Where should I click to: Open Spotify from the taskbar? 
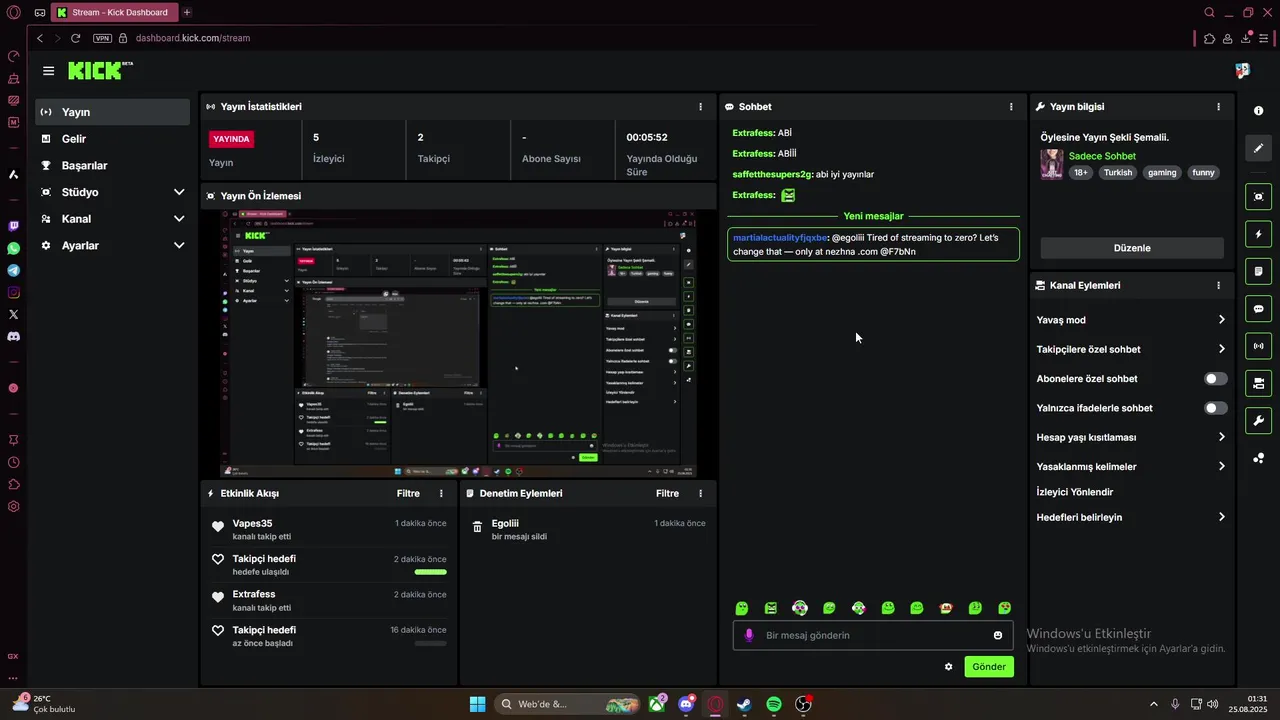click(774, 704)
